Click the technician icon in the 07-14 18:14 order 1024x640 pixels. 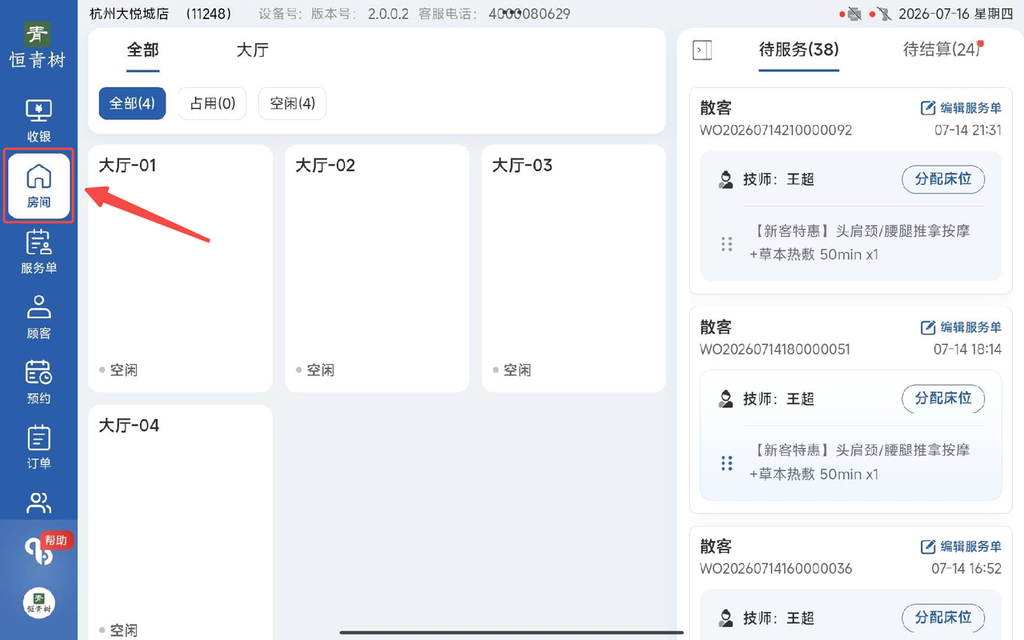(x=726, y=399)
